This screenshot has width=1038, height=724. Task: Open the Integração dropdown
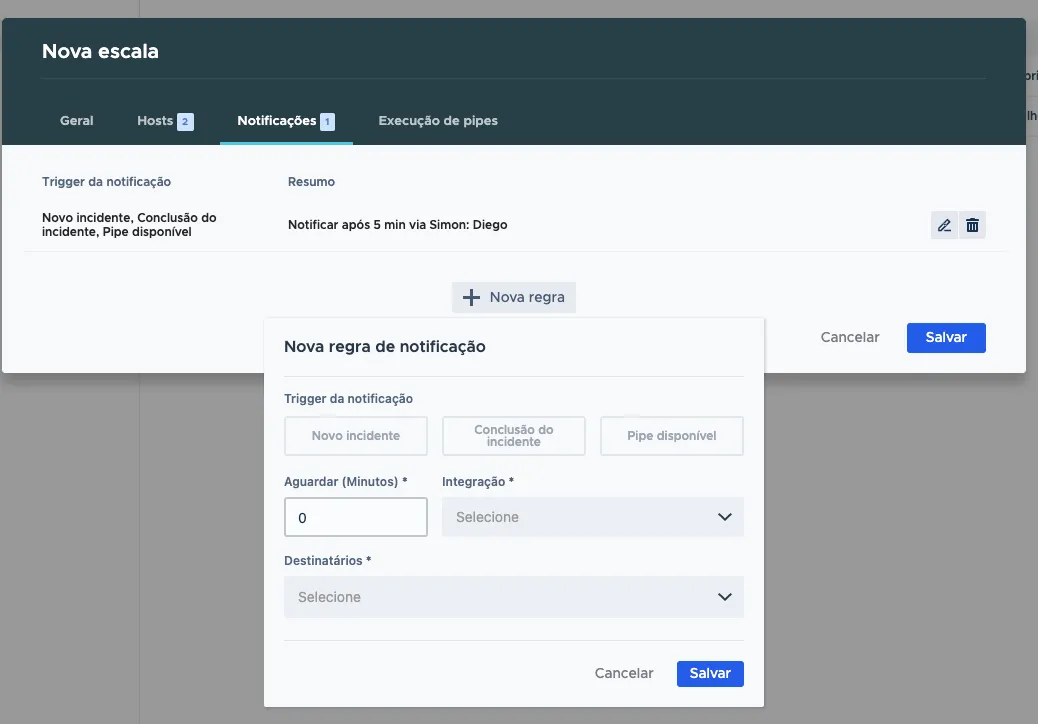point(593,517)
